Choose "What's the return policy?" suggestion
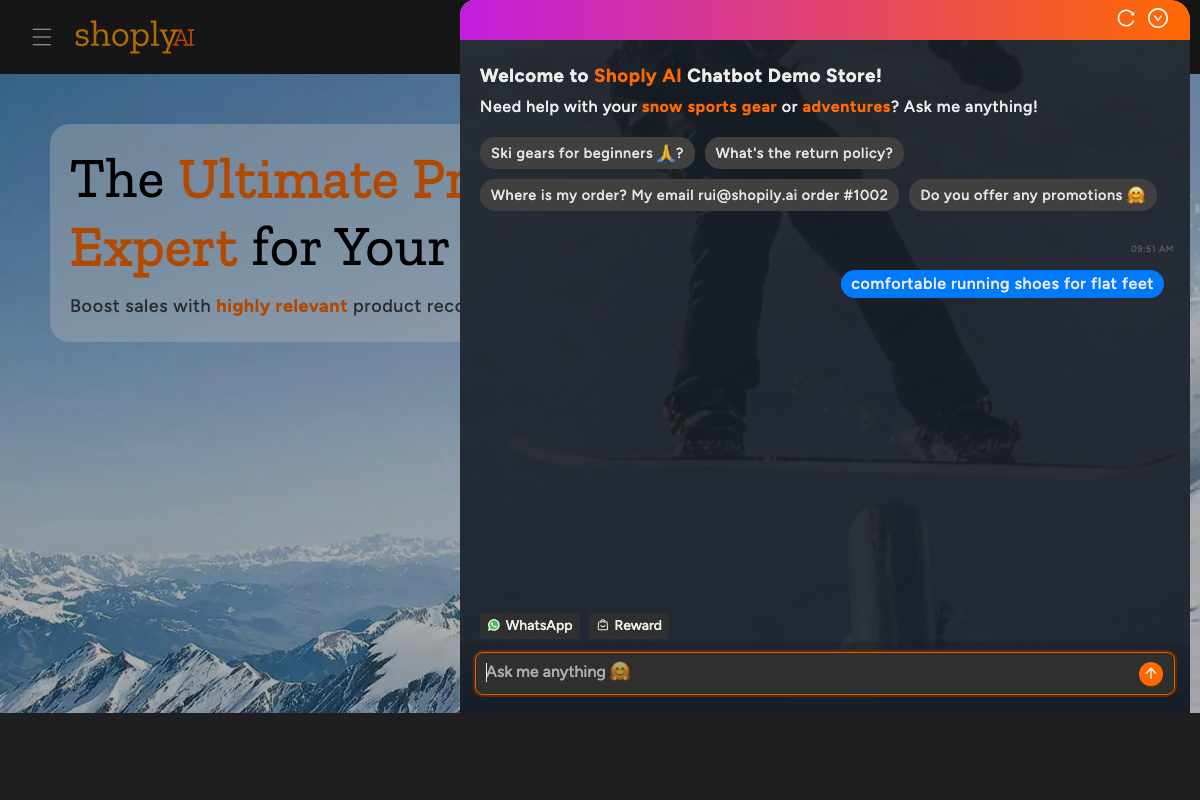 click(804, 153)
